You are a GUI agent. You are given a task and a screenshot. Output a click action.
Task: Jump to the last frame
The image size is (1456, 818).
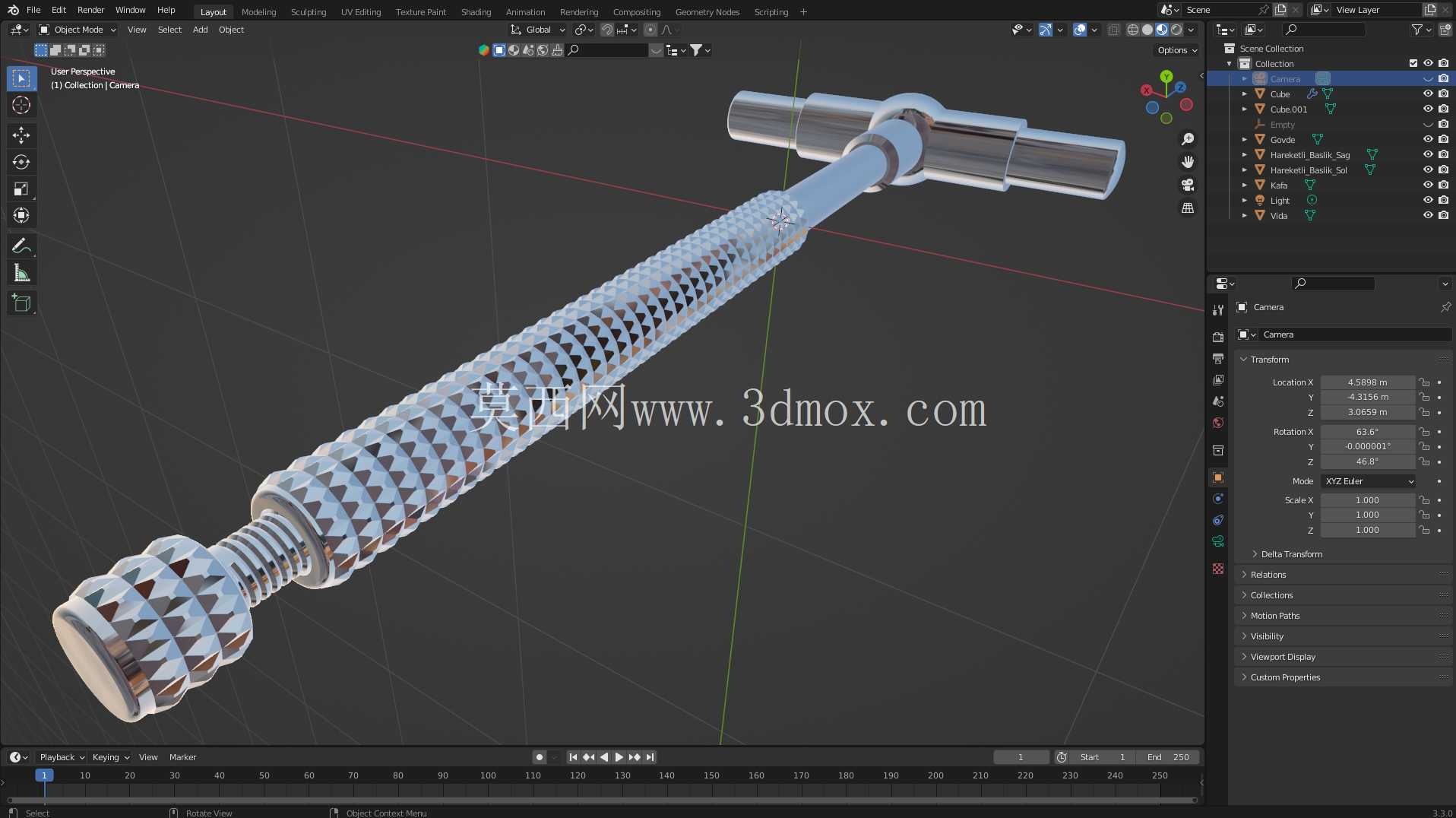click(650, 757)
